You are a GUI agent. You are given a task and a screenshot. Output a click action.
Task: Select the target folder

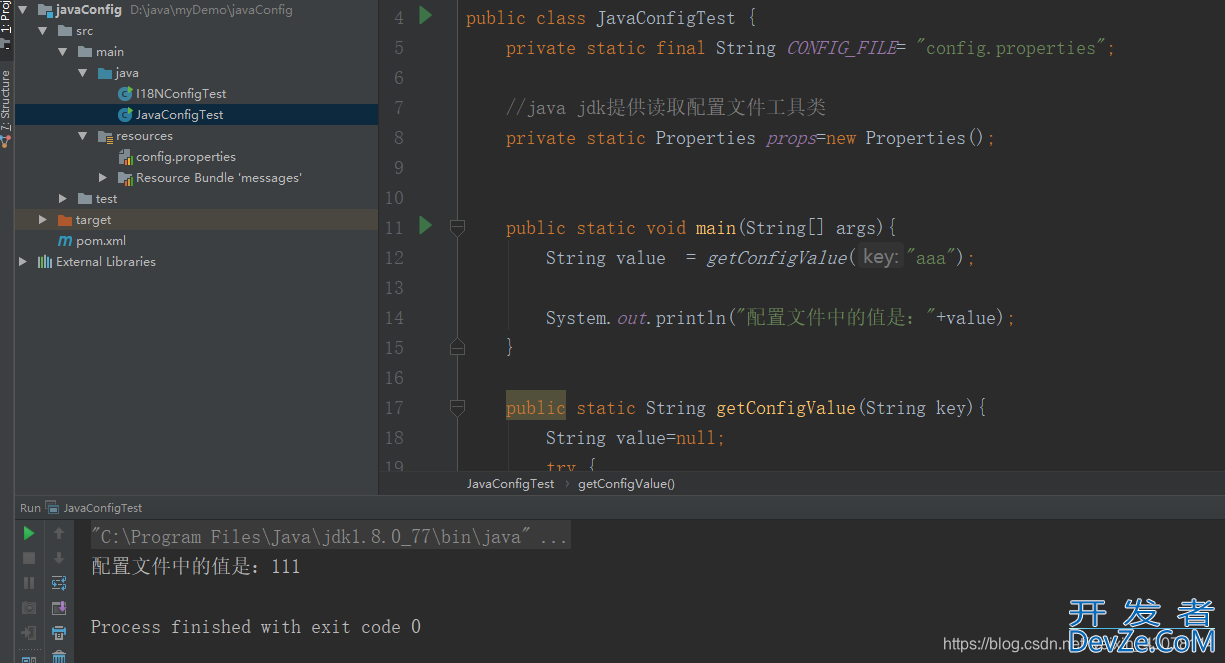click(x=93, y=220)
